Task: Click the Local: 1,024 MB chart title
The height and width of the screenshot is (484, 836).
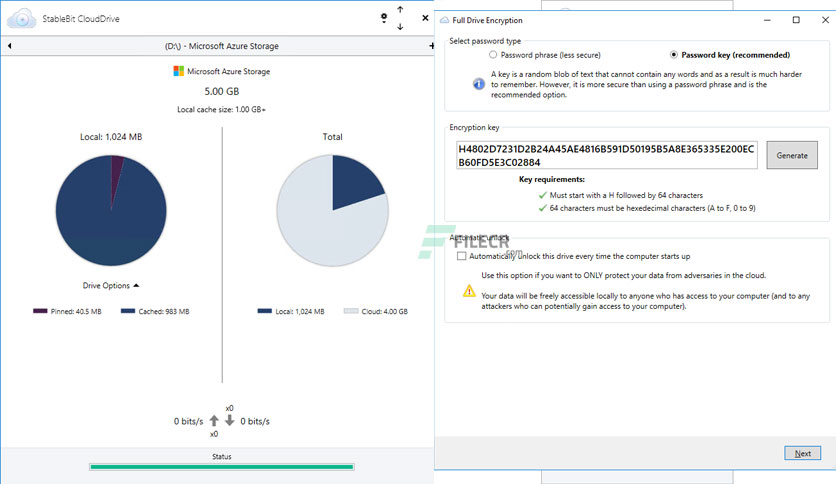Action: 111,136
